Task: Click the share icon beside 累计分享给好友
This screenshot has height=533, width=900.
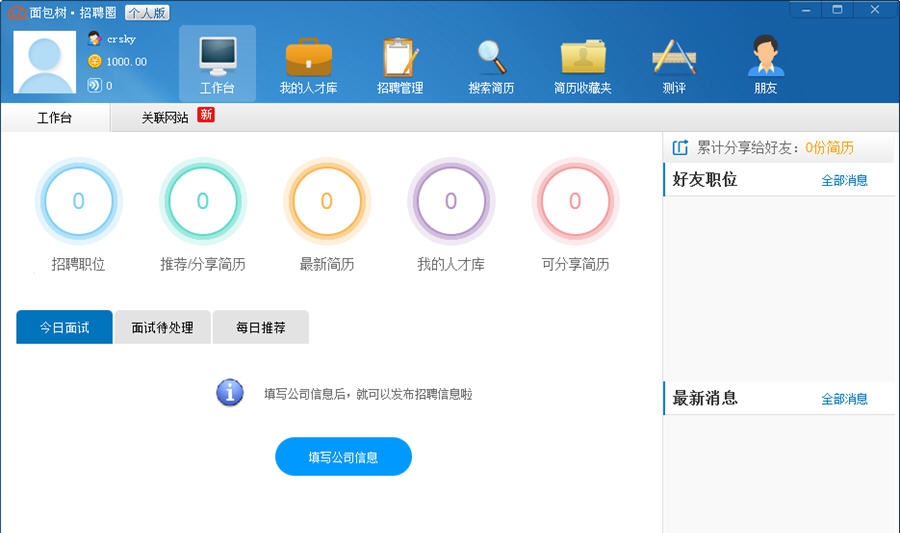Action: [680, 148]
